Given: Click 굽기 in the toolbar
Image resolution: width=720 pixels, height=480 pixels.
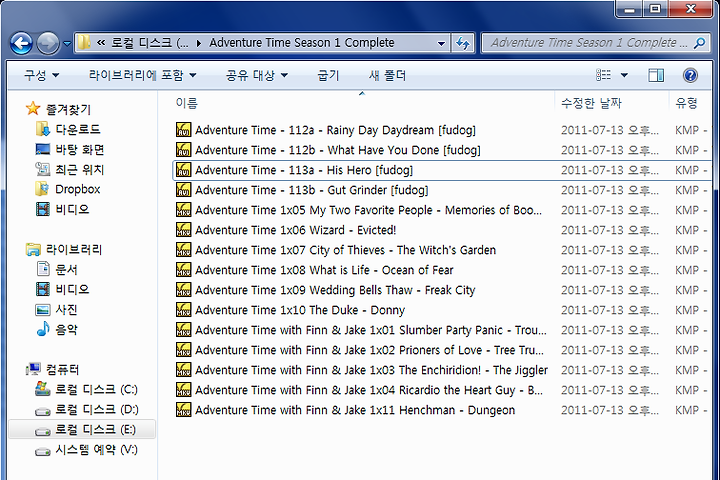Looking at the screenshot, I should coord(328,75).
